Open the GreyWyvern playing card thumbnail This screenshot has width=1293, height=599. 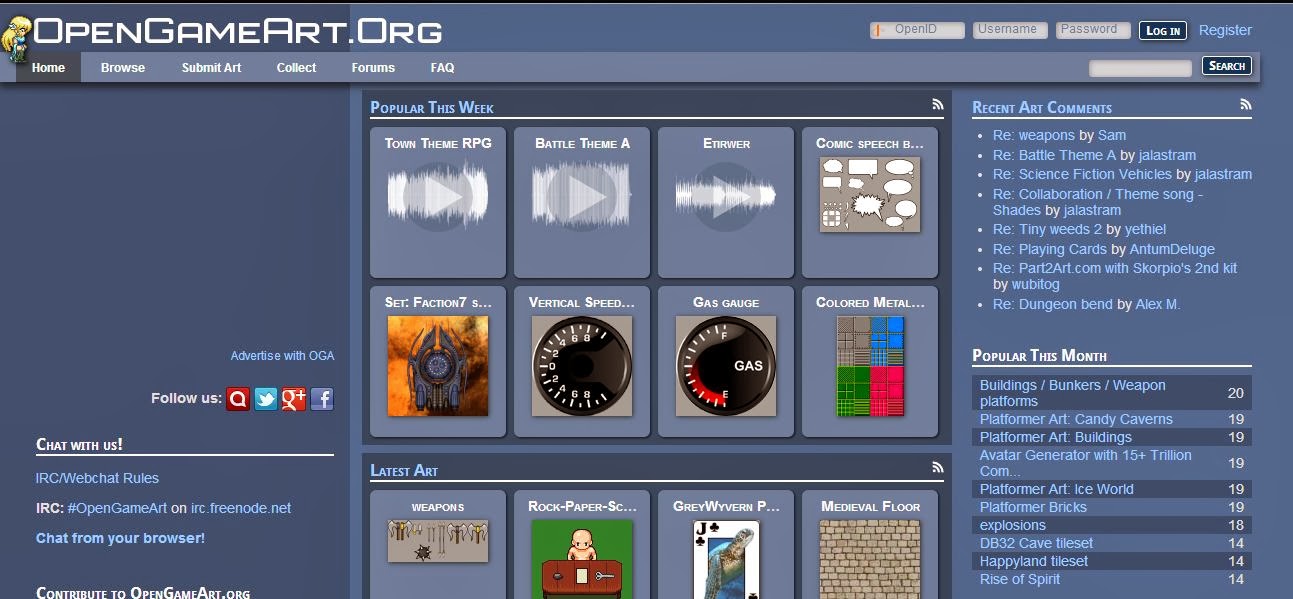[726, 559]
